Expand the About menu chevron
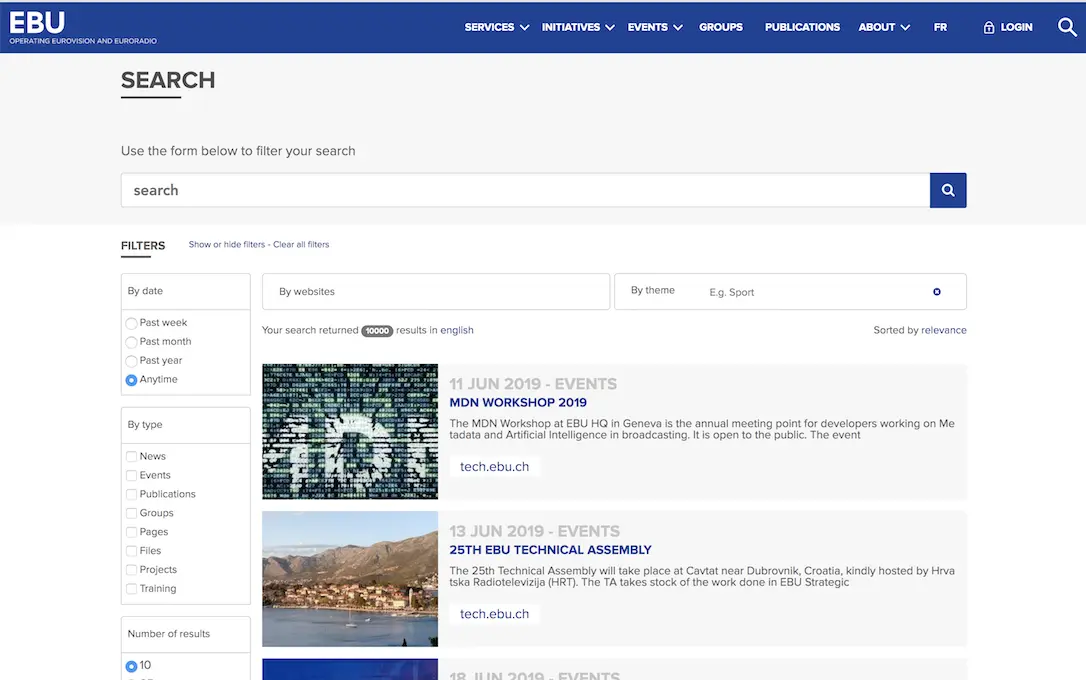1086x680 pixels. [905, 28]
